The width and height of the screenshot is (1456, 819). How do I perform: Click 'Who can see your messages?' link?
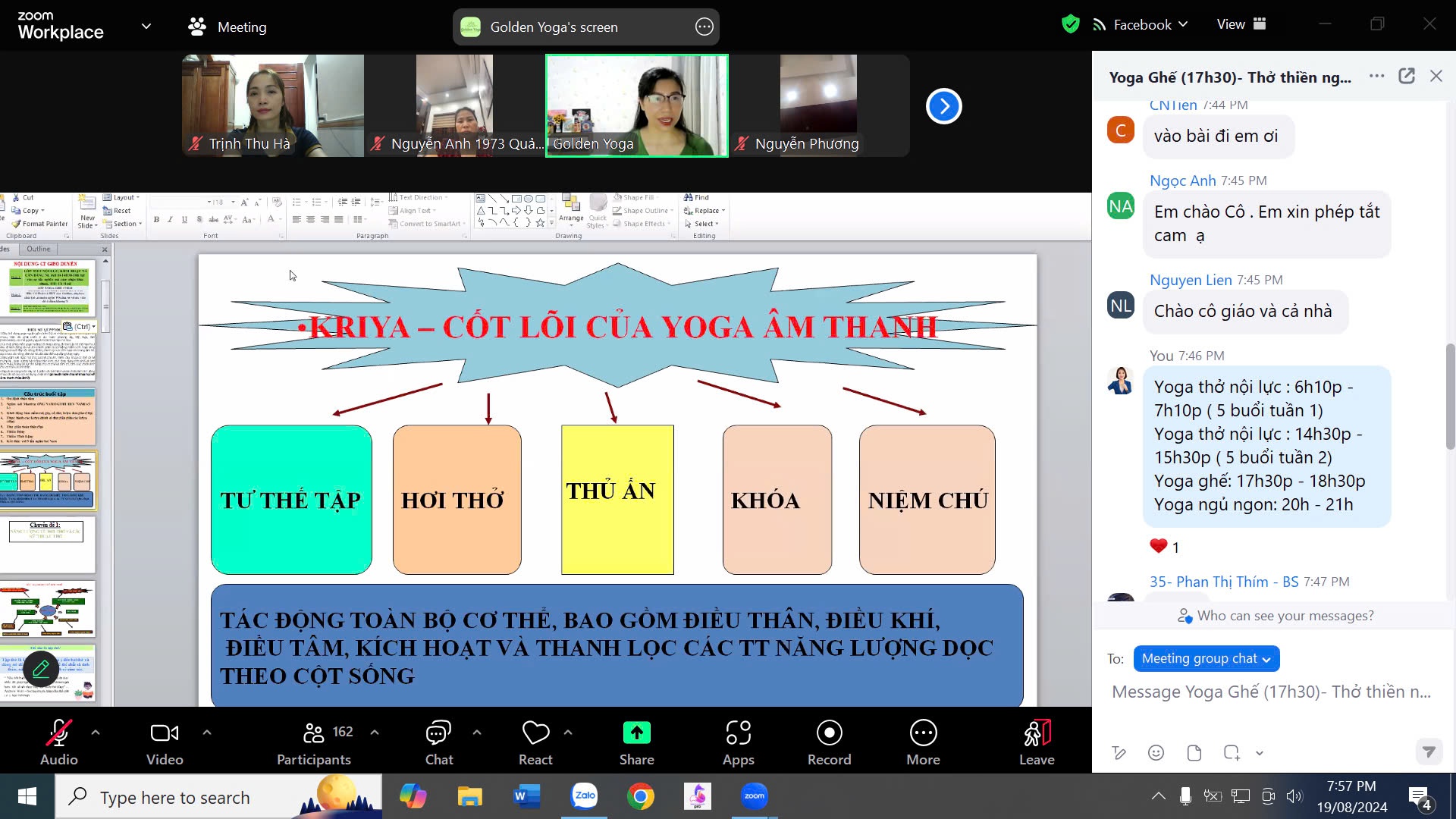(x=1276, y=616)
